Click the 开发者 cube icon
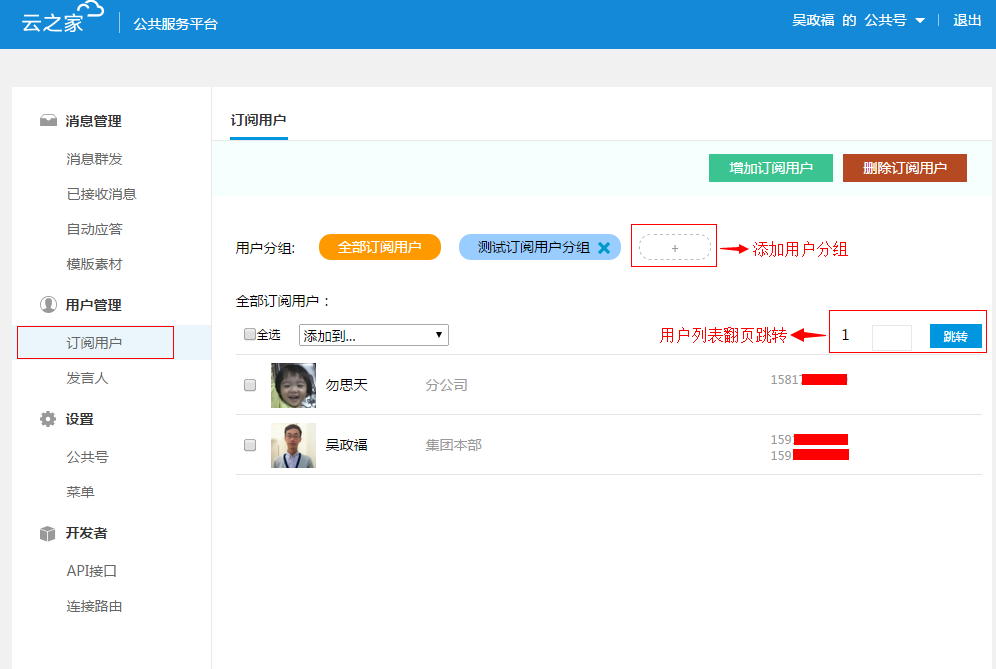 [x=48, y=533]
